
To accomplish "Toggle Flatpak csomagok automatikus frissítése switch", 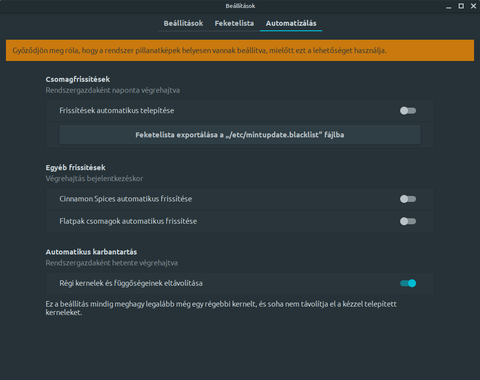I will click(408, 221).
